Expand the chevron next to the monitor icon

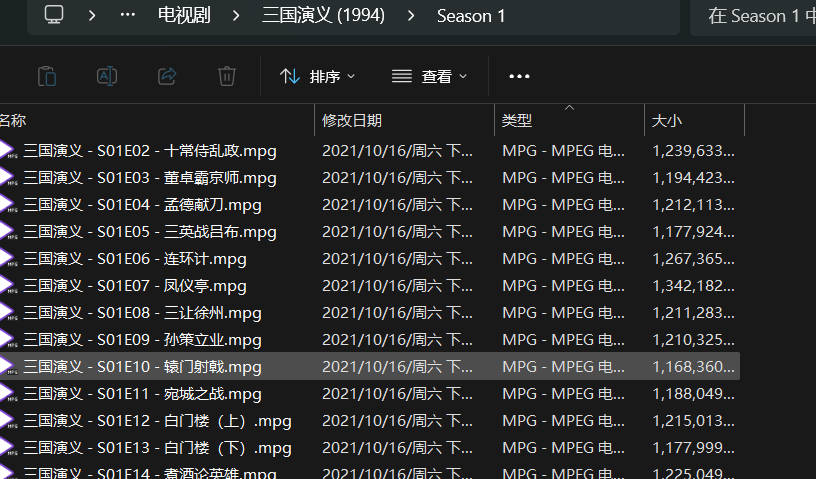click(x=92, y=16)
